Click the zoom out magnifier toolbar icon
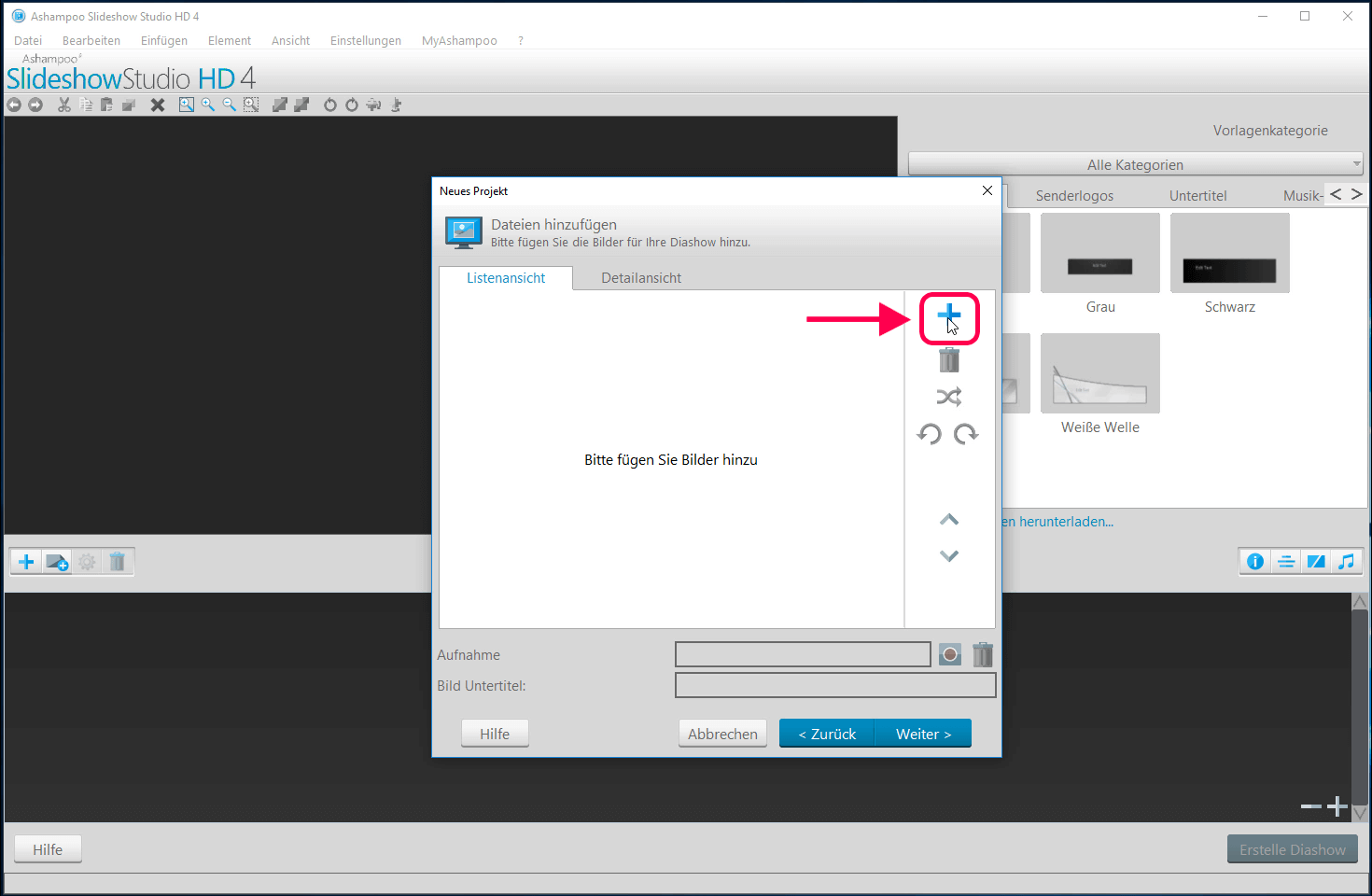This screenshot has height=896, width=1372. click(x=230, y=105)
